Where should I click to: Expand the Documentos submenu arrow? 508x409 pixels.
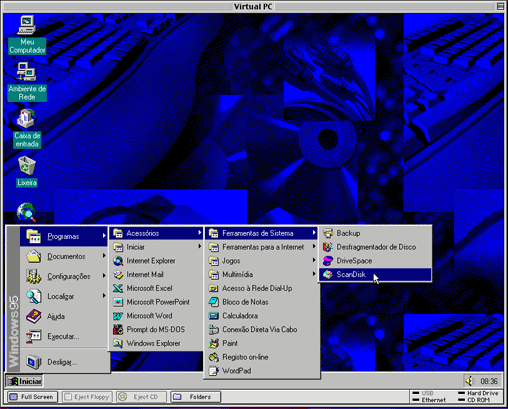pyautogui.click(x=104, y=256)
